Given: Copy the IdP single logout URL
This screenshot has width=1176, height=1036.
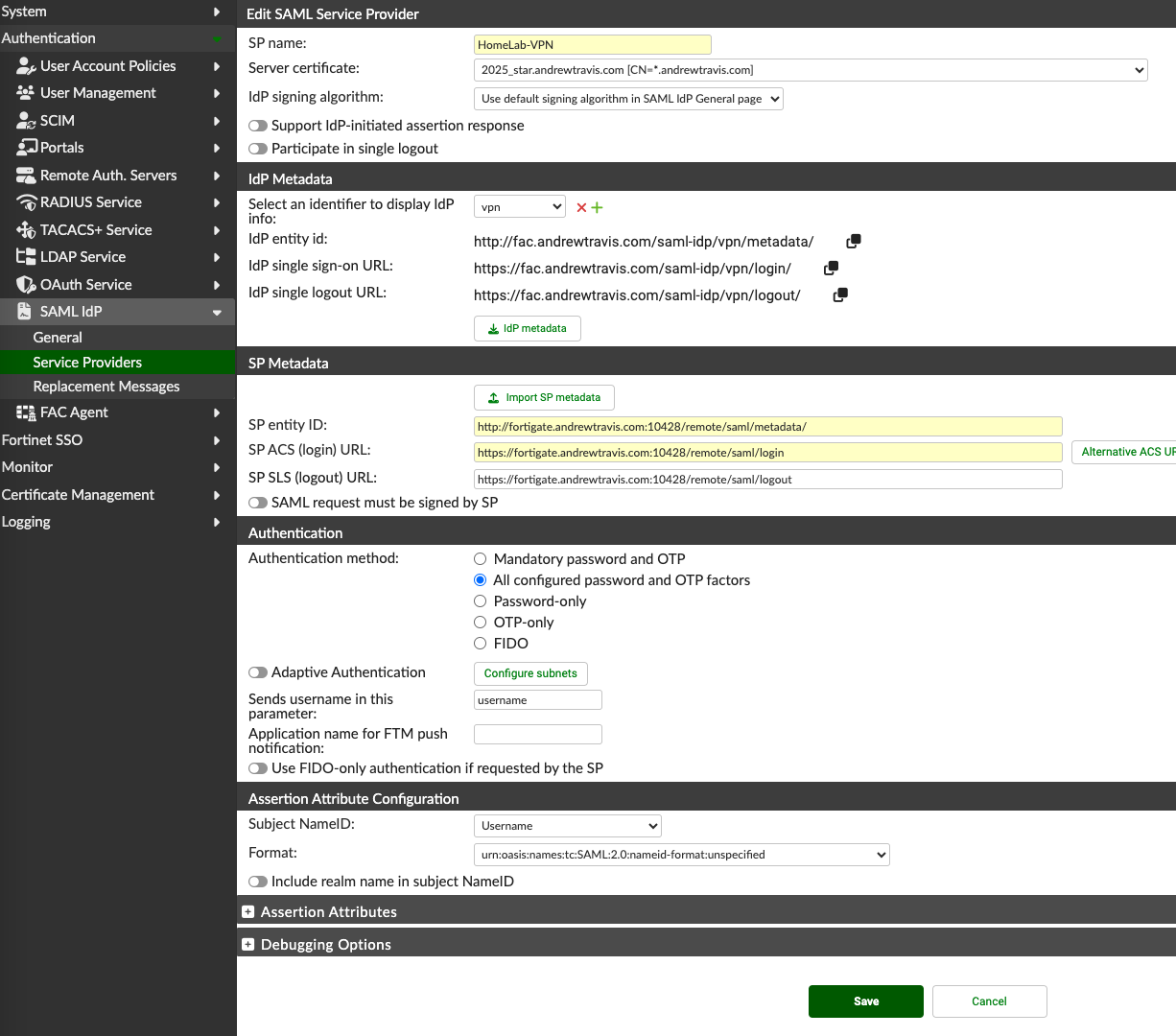Looking at the screenshot, I should 839,294.
